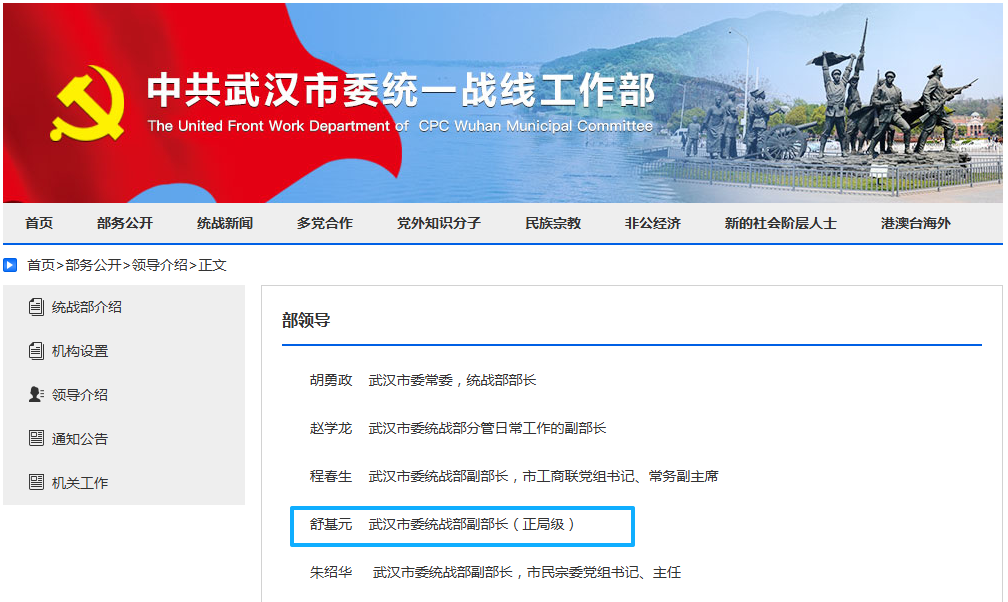
Task: Open 通知公告 sidebar link
Action: click(x=80, y=439)
